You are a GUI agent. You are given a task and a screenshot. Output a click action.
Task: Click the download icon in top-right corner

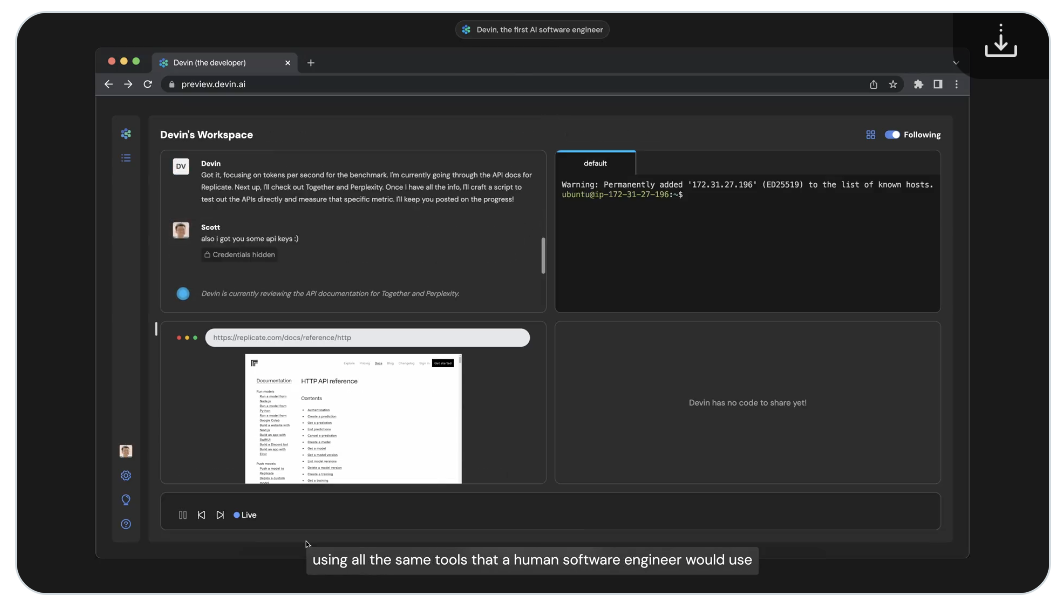[x=1001, y=41]
